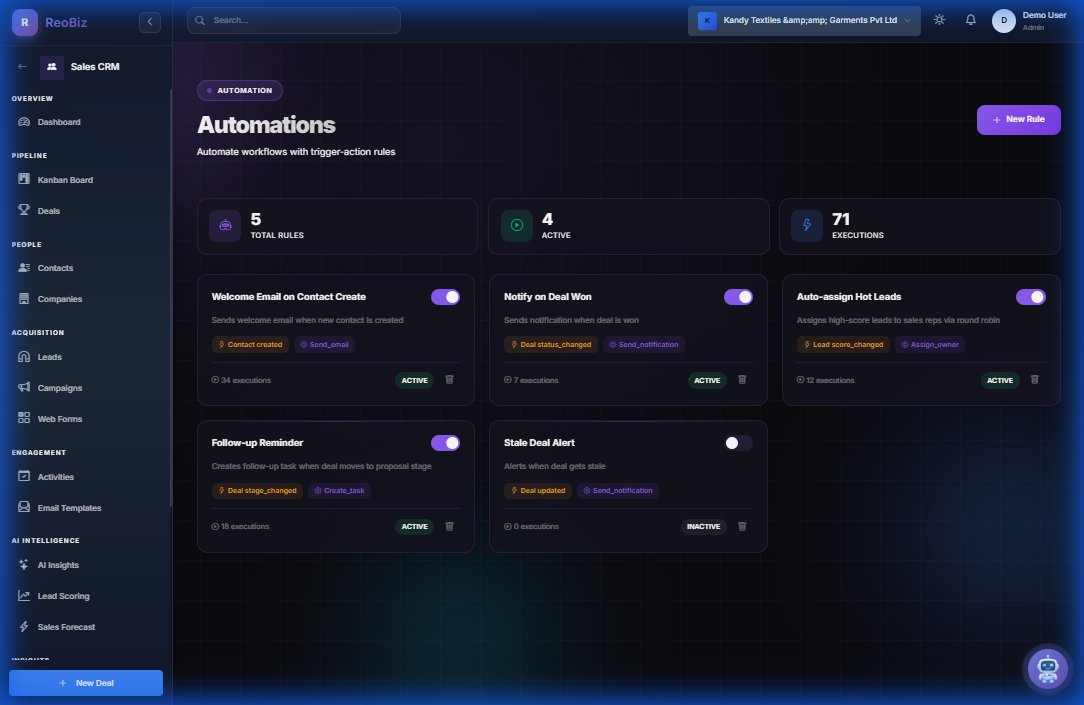
Task: Delete the Stale Deal Alert rule
Action: (742, 526)
